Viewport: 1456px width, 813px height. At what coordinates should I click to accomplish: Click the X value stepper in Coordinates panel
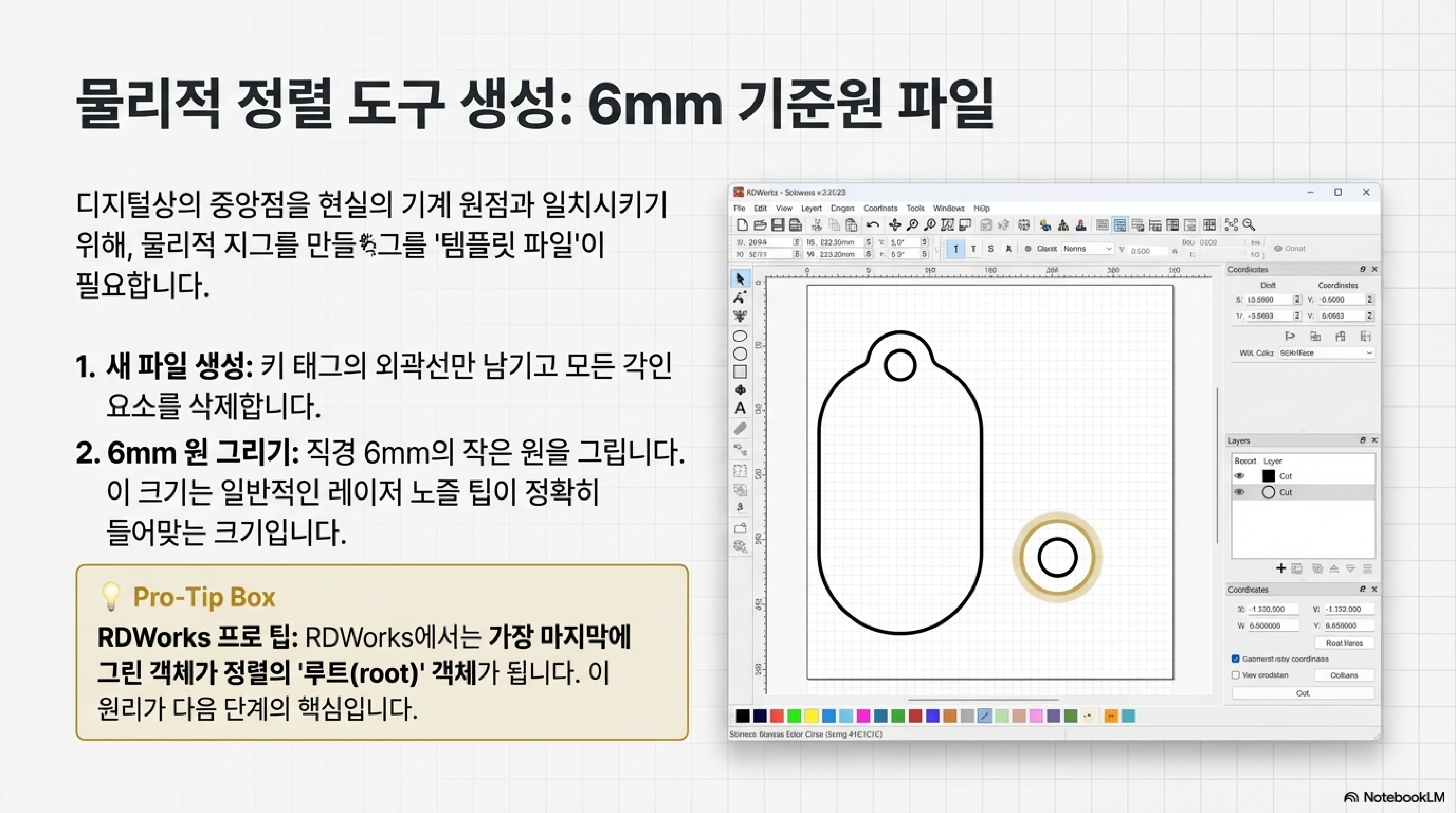tap(1297, 300)
